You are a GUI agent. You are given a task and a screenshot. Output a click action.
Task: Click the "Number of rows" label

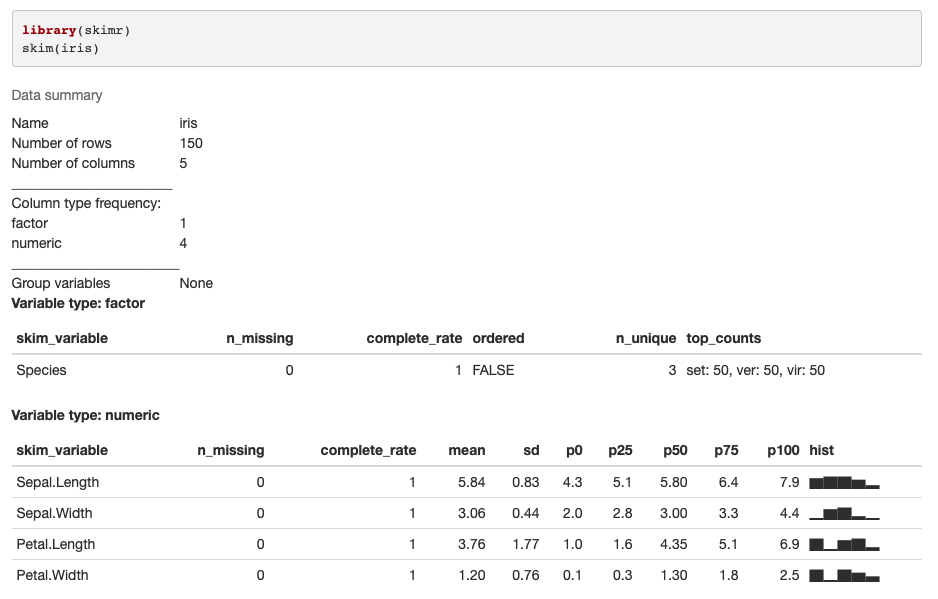(x=62, y=144)
